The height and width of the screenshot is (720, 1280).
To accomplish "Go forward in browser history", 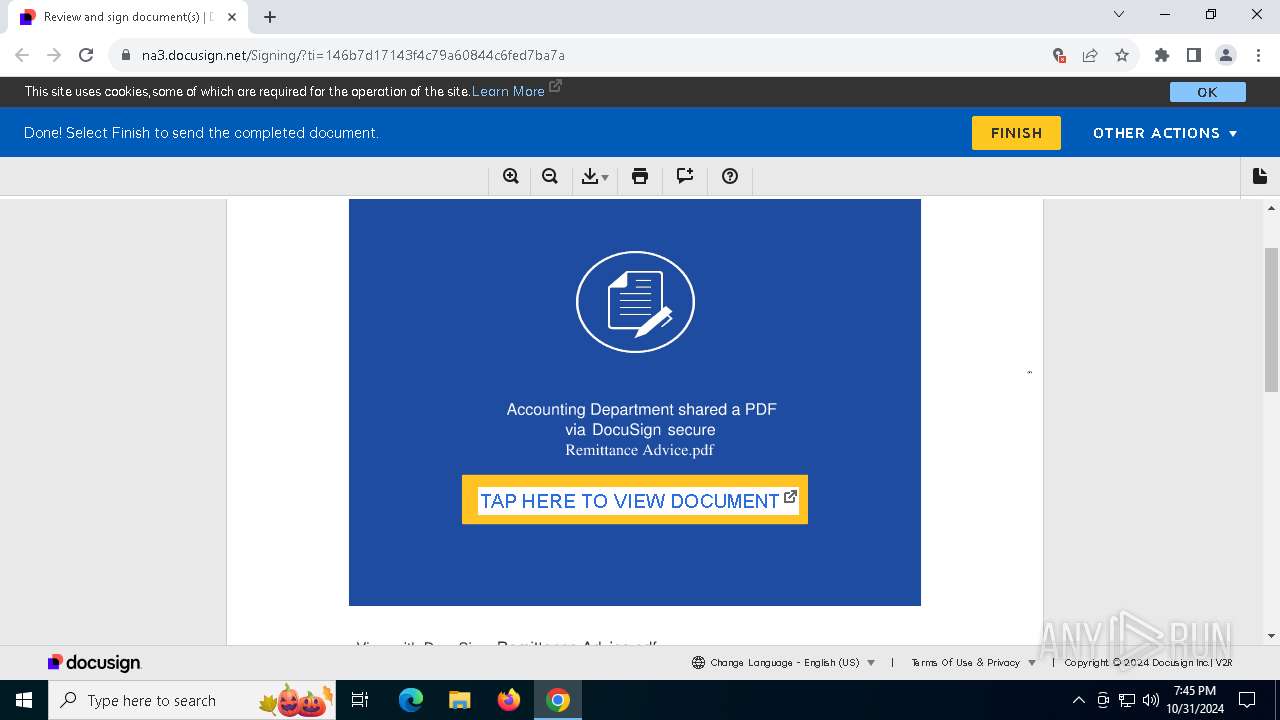I will pos(54,55).
